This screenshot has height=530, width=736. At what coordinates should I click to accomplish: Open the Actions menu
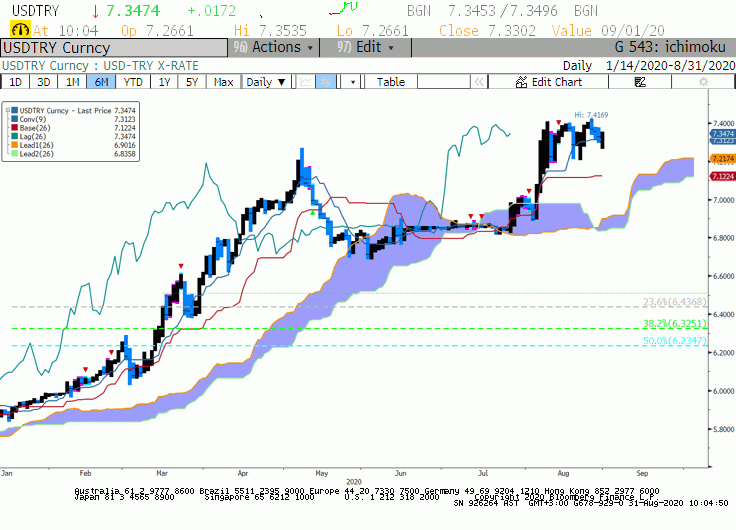pyautogui.click(x=274, y=47)
